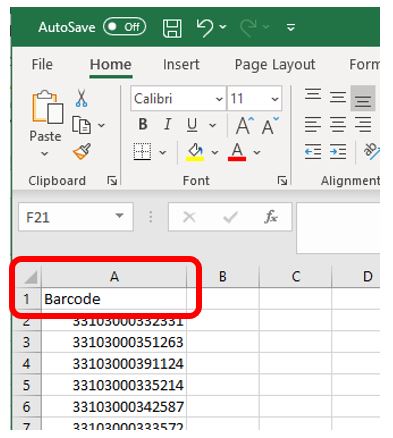The height and width of the screenshot is (438, 393).
Task: Click the Barcode header cell
Action: tap(114, 299)
